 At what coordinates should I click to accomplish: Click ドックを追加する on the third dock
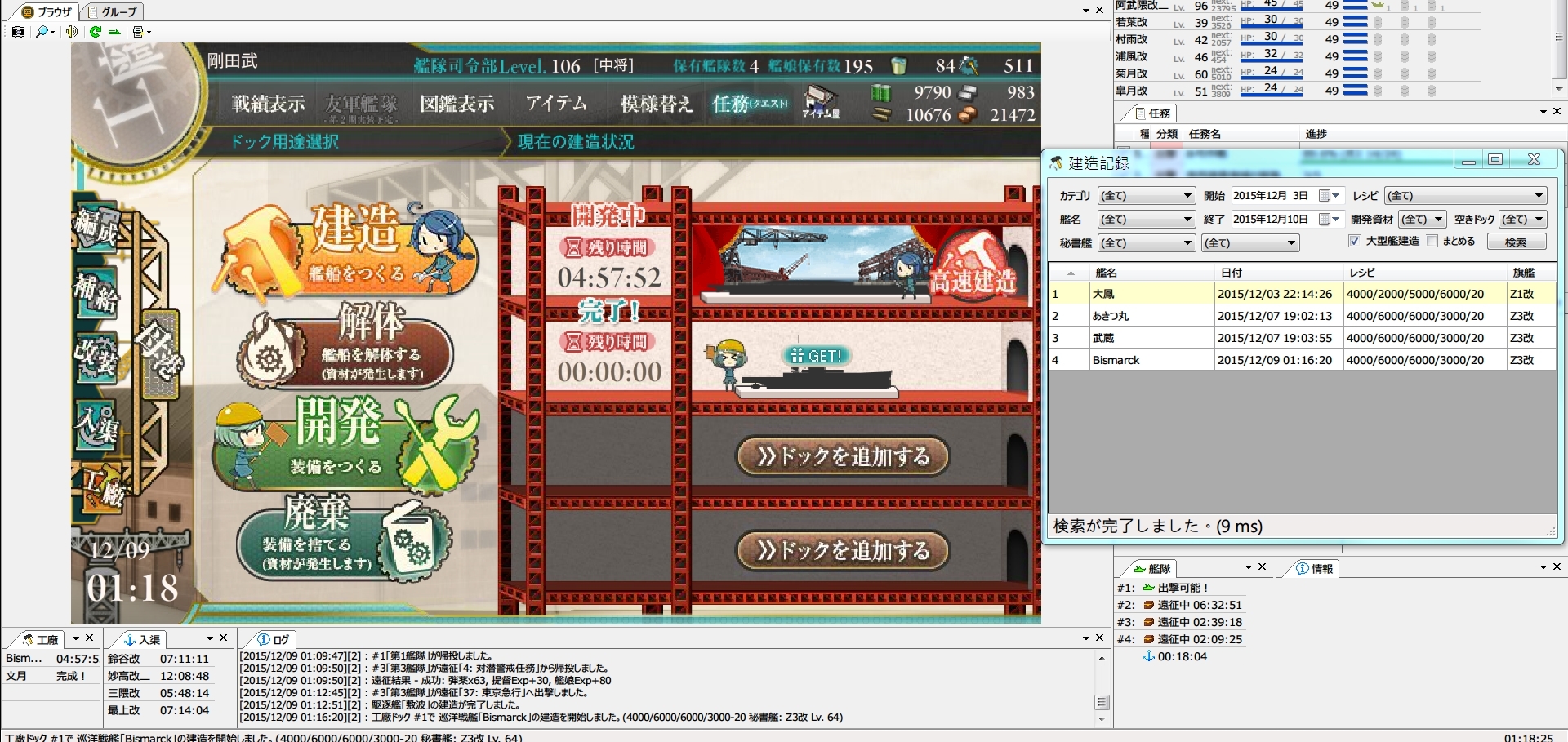coord(843,455)
